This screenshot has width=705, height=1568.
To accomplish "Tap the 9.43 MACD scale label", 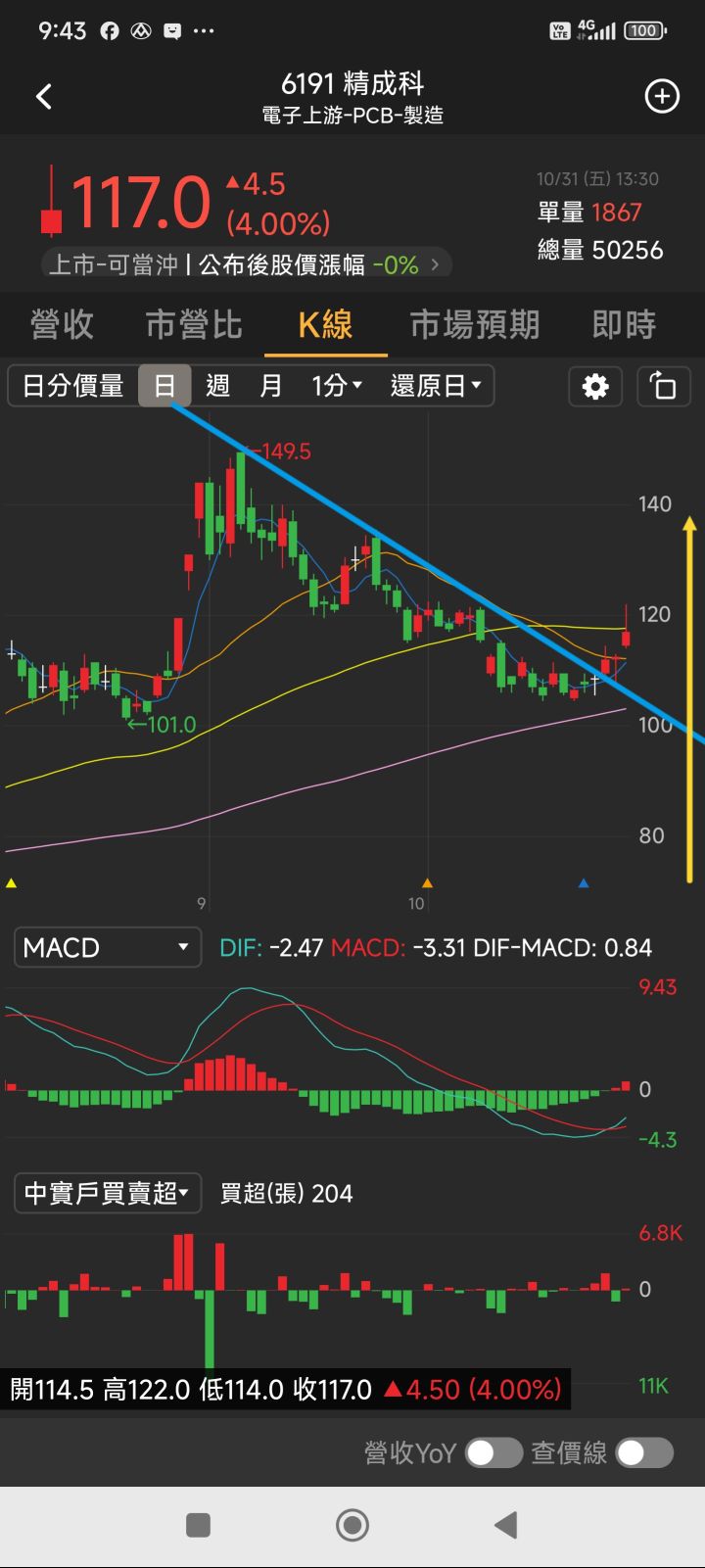I will [658, 986].
